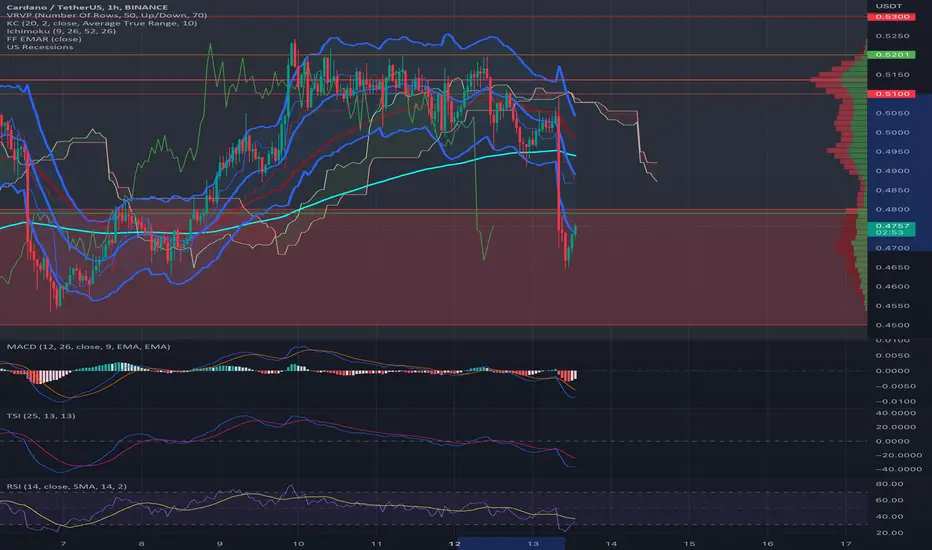932x550 pixels.
Task: Select the Ichimoku (9, 26, 52, 26) legend
Action: (61, 31)
